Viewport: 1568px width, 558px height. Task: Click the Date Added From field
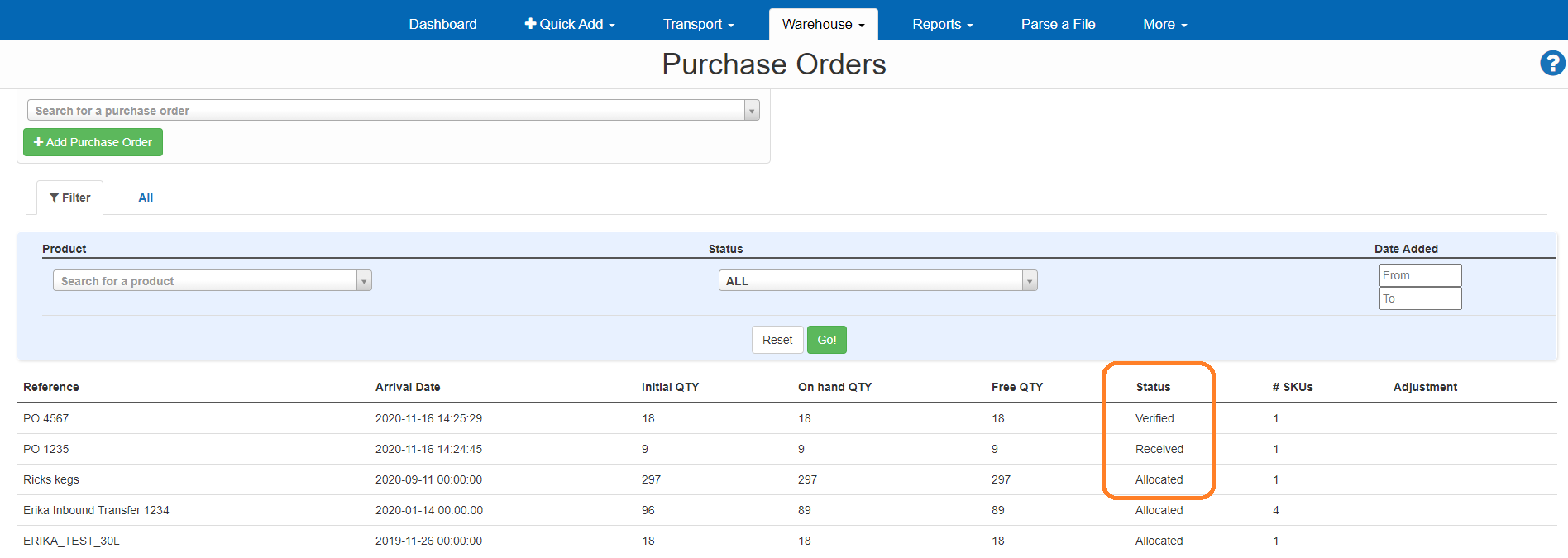click(x=1420, y=275)
